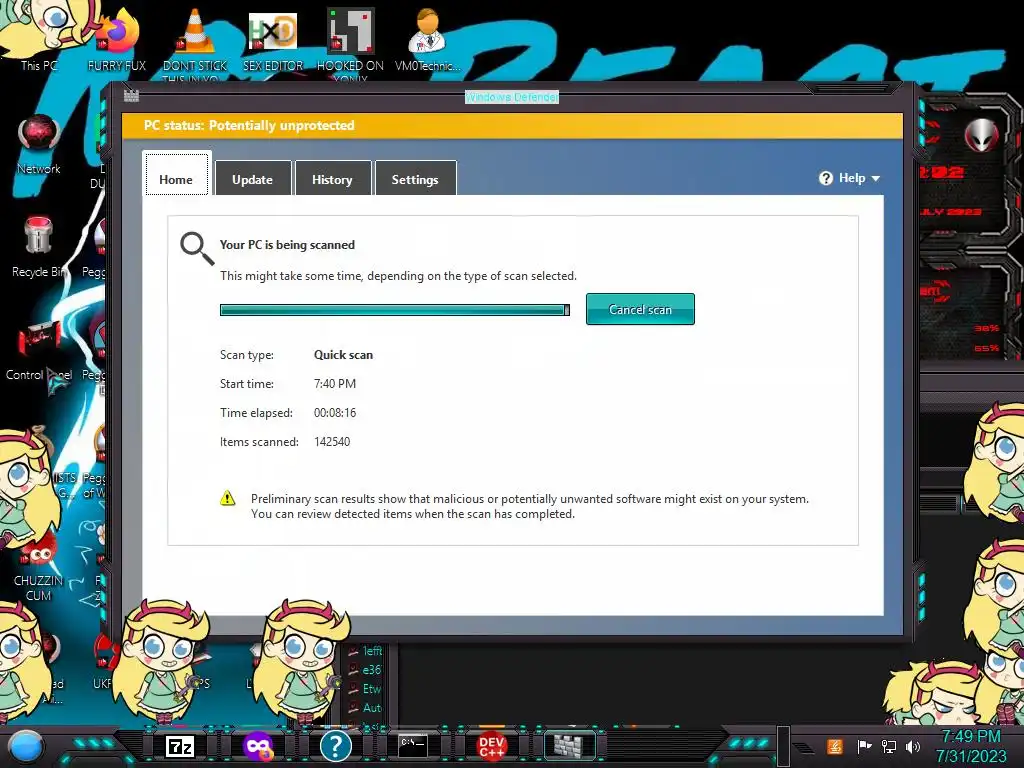Switch to the Home tab

(176, 174)
